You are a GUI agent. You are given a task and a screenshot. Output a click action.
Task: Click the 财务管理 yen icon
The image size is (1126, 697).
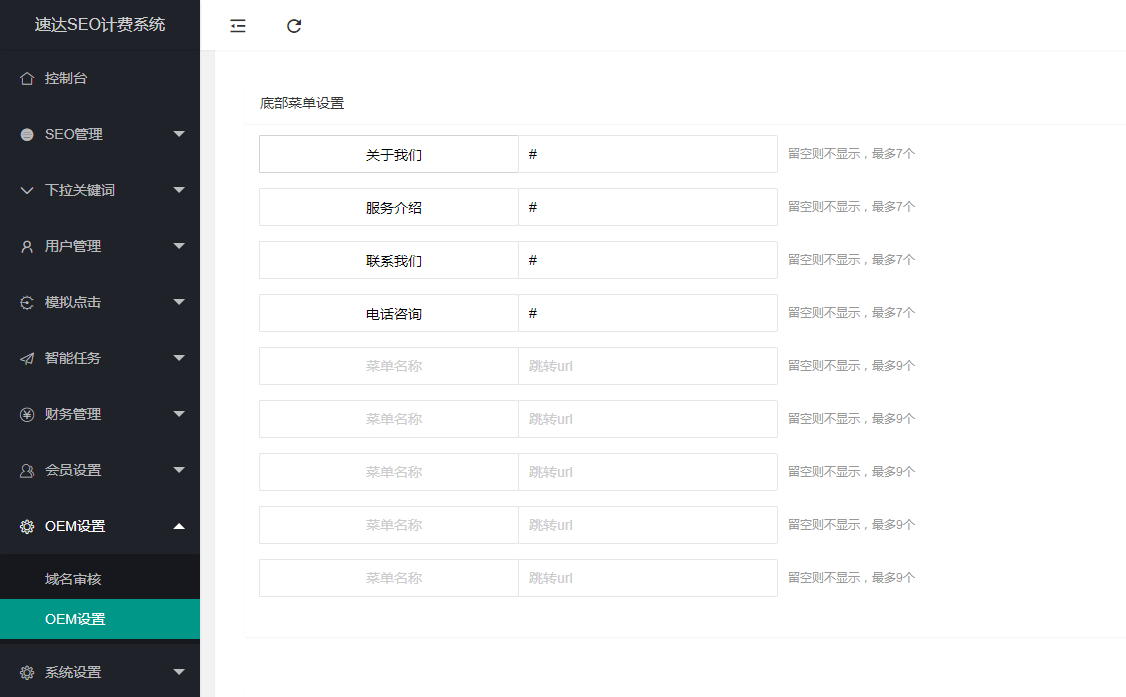[27, 414]
